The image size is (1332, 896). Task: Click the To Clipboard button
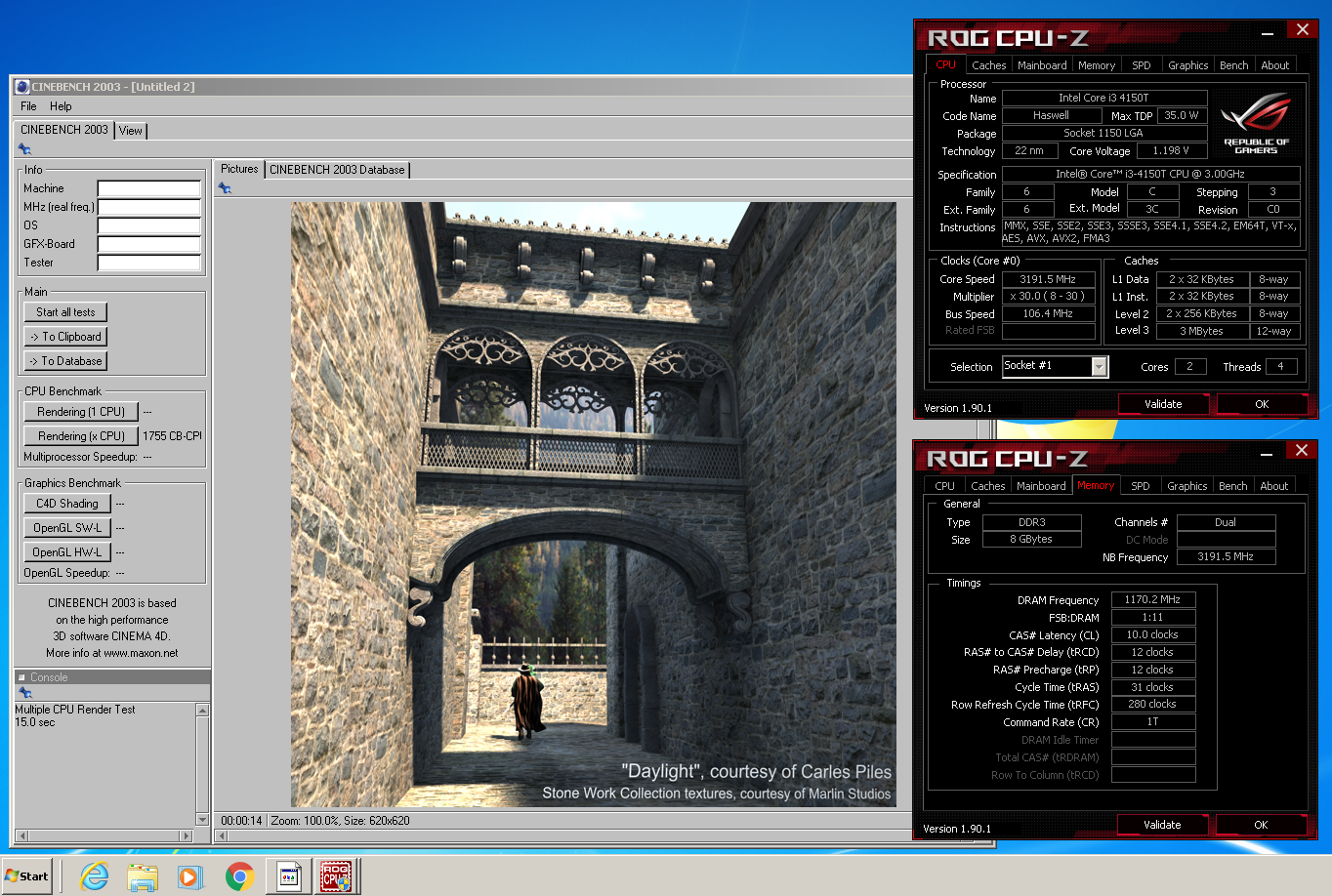click(65, 337)
